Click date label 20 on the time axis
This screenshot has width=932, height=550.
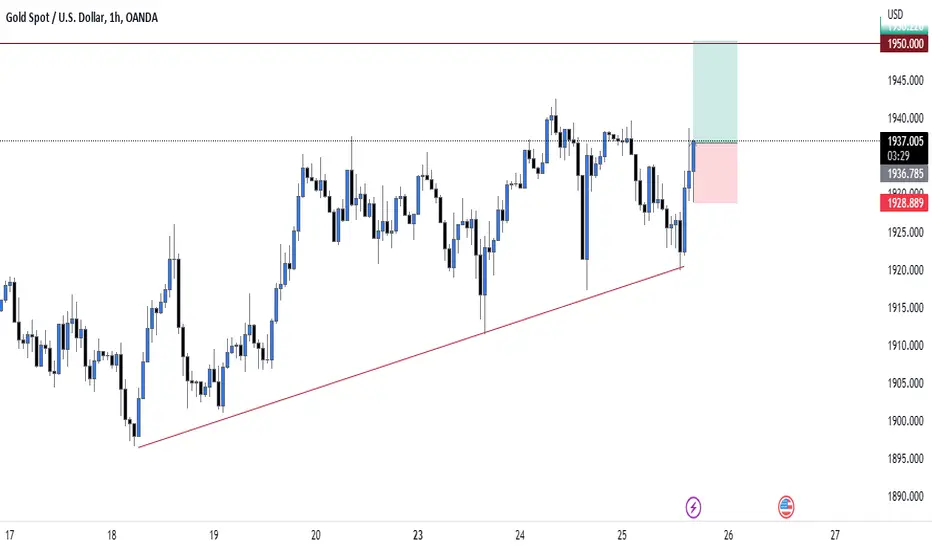(x=316, y=535)
